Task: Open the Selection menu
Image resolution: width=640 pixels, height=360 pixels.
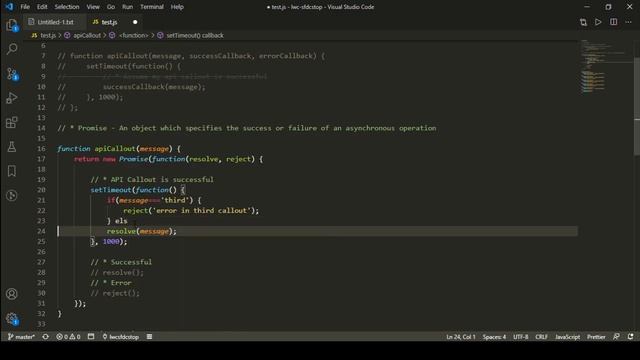Action: (x=67, y=7)
